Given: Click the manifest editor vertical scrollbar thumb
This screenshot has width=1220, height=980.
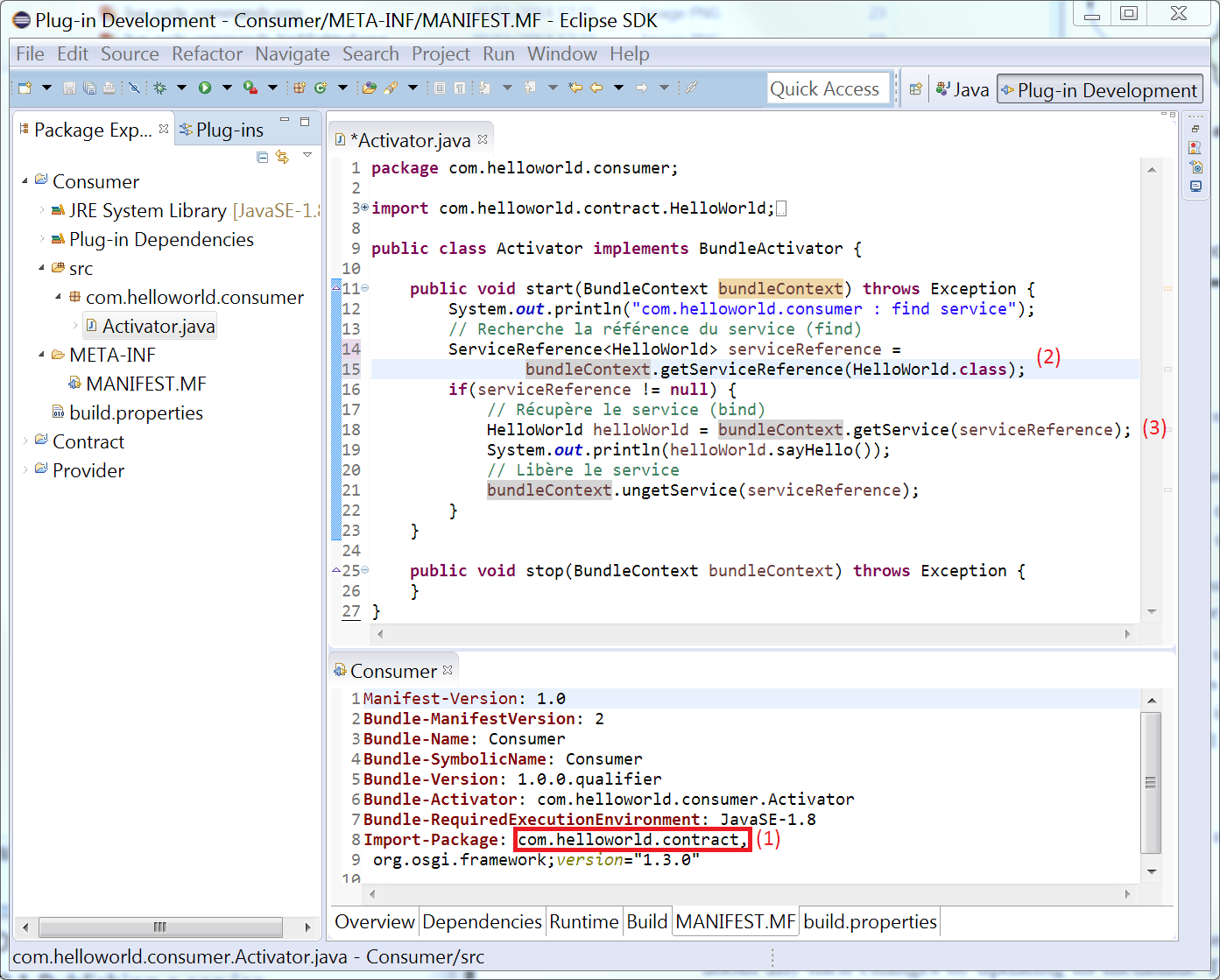Looking at the screenshot, I should 1151,782.
